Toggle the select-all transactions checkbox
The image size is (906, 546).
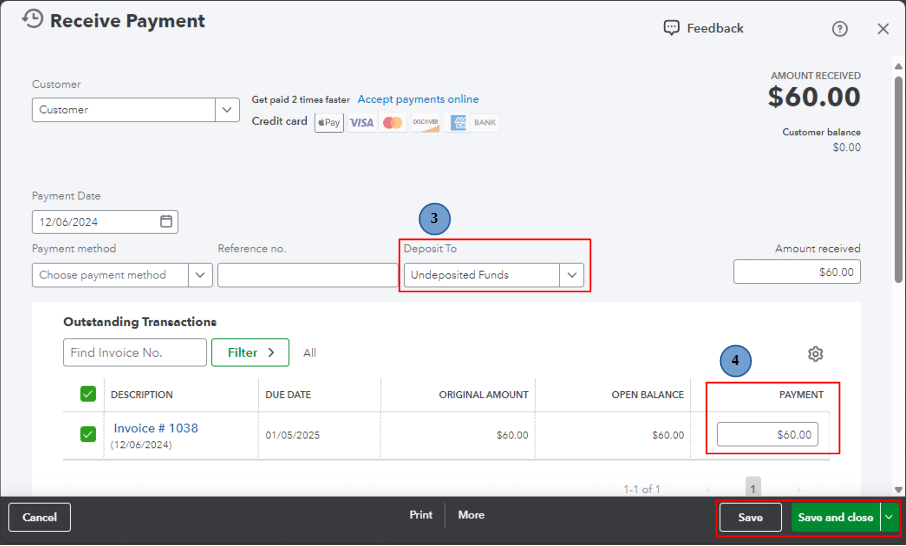click(x=88, y=394)
